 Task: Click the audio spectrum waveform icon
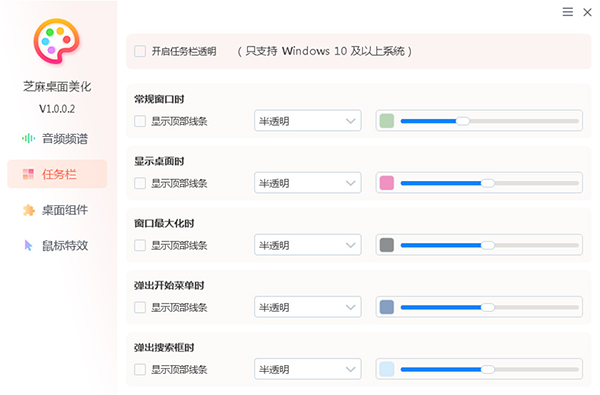tap(28, 138)
